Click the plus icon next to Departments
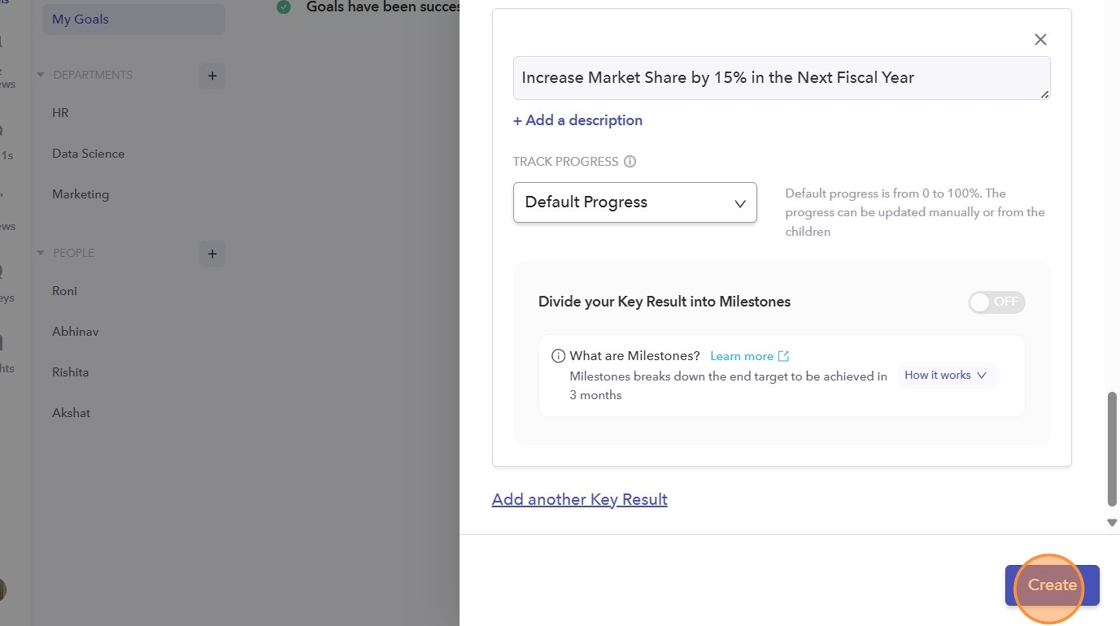The image size is (1120, 626). [x=212, y=76]
